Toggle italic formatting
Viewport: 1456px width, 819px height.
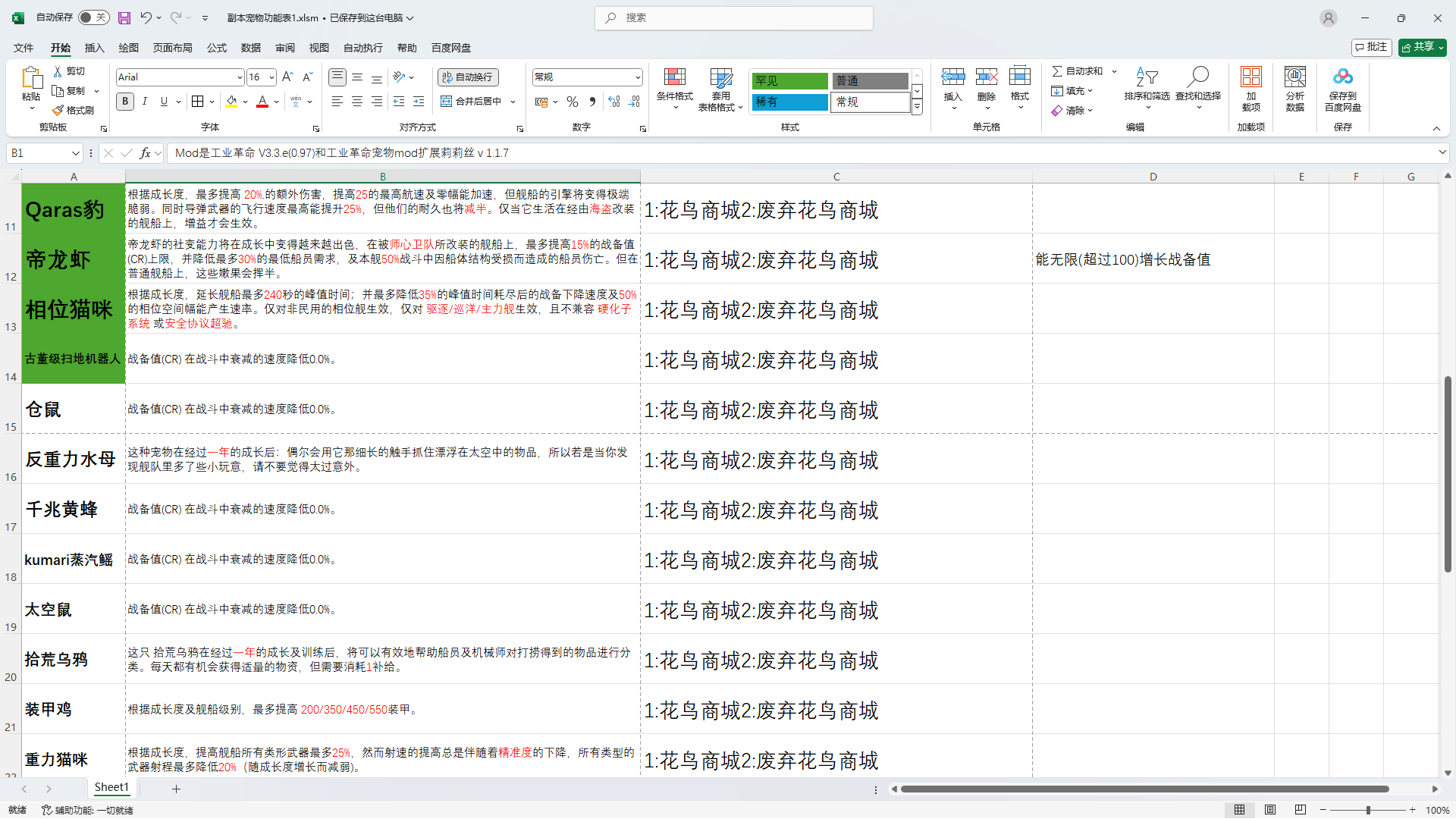coord(145,101)
